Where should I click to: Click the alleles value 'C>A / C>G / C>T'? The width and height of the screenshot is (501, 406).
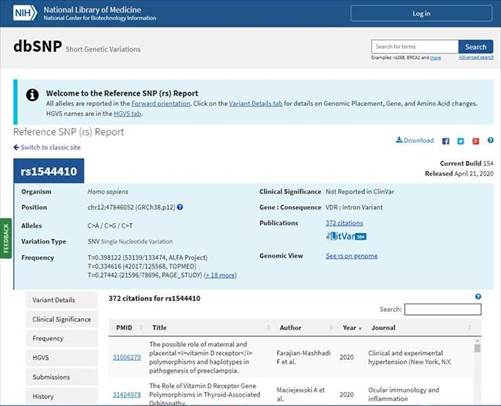click(110, 226)
